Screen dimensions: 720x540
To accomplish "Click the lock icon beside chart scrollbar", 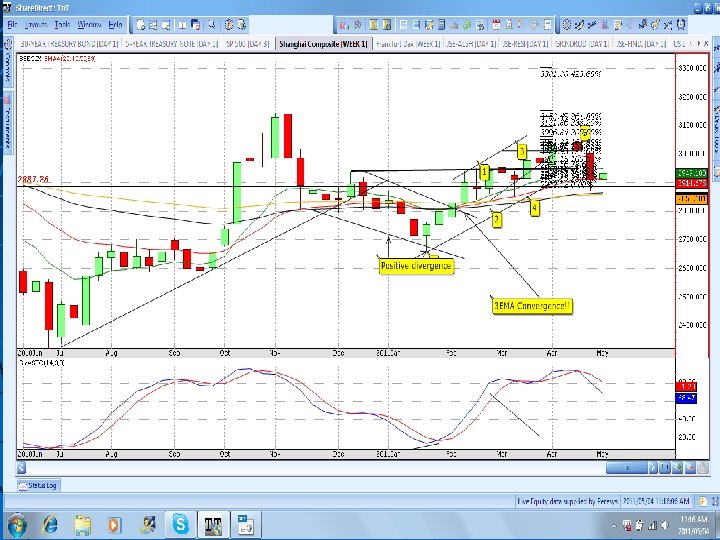I will pyautogui.click(x=703, y=468).
